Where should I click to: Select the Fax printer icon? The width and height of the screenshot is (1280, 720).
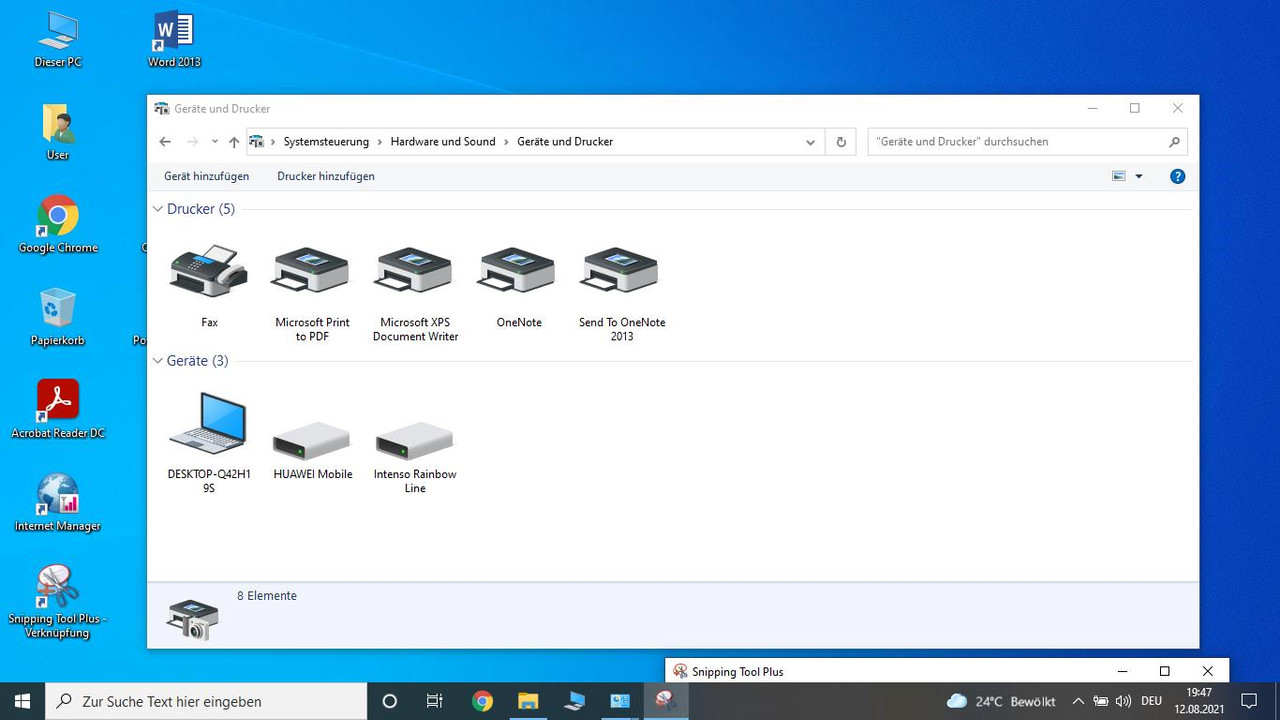pos(208,271)
